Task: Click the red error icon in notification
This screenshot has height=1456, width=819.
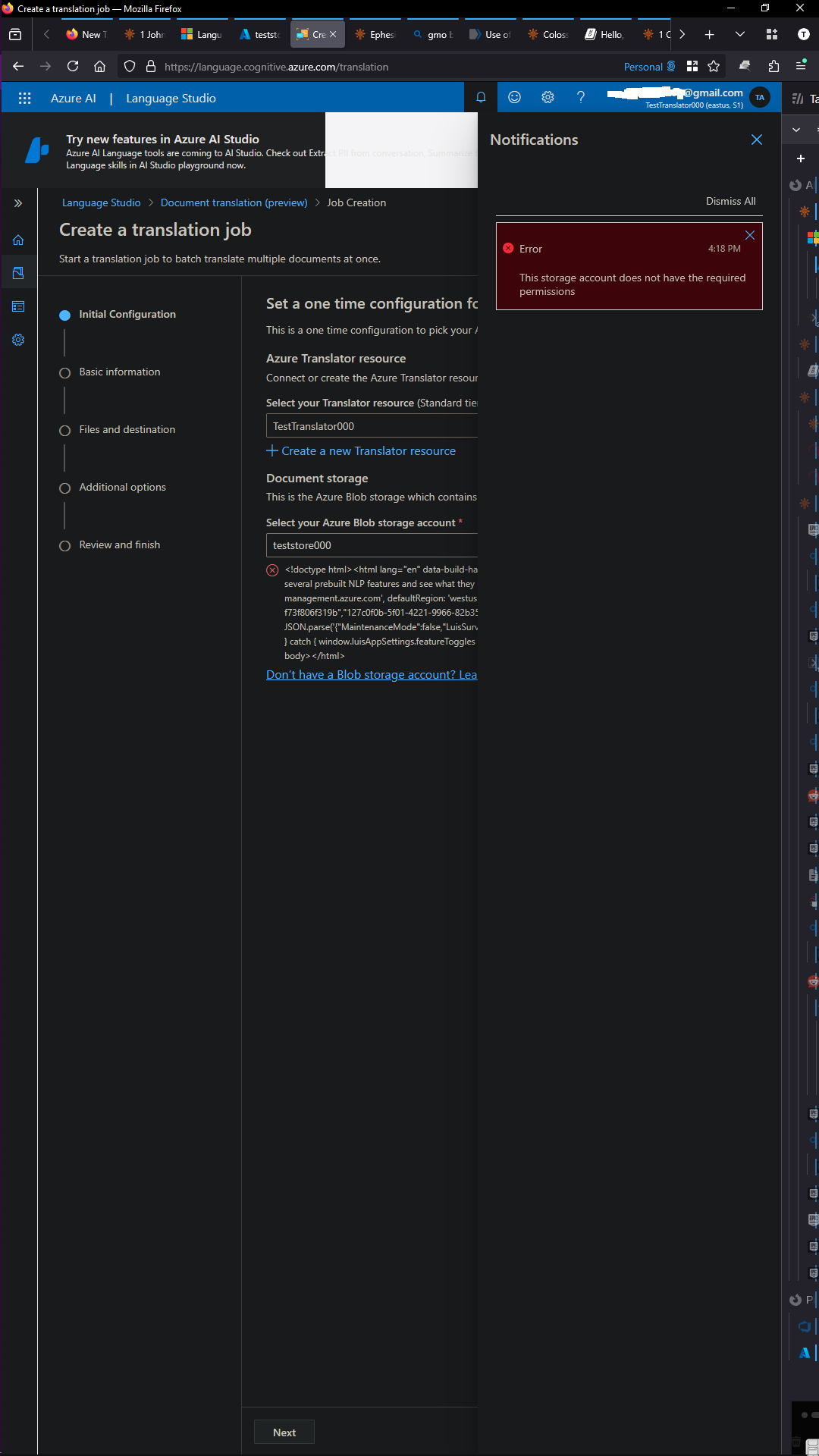Action: [x=508, y=248]
